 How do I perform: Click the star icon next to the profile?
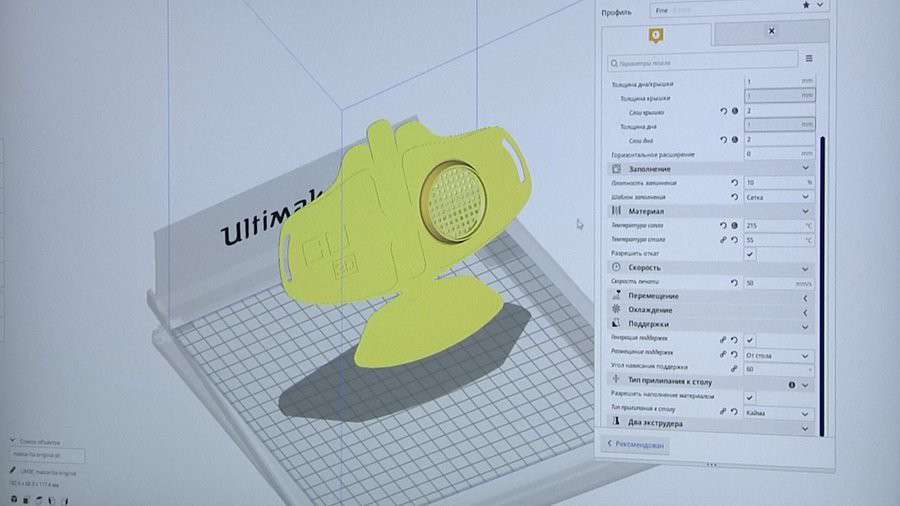pos(806,5)
